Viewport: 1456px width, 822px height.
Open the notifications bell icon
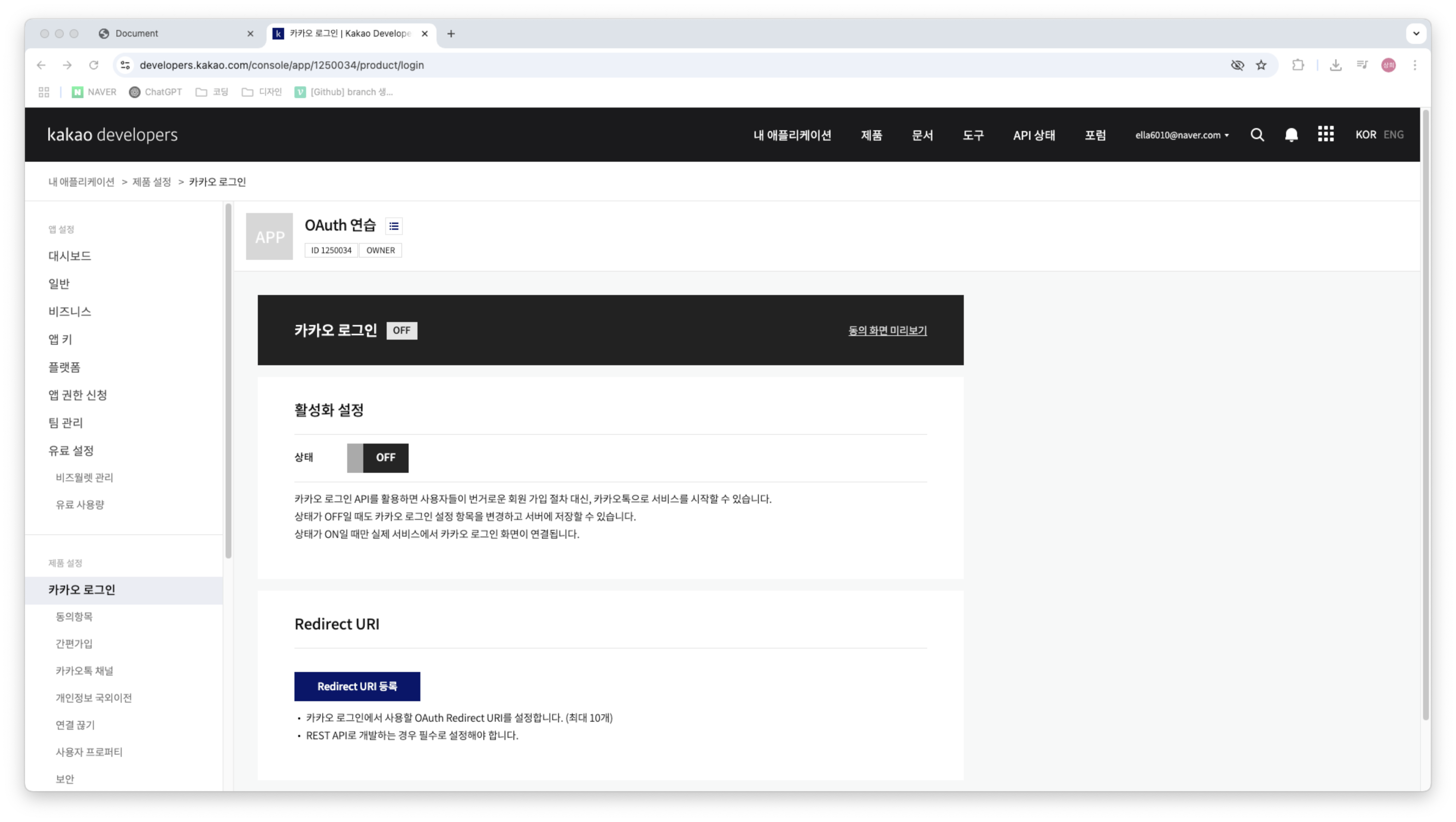click(x=1291, y=134)
